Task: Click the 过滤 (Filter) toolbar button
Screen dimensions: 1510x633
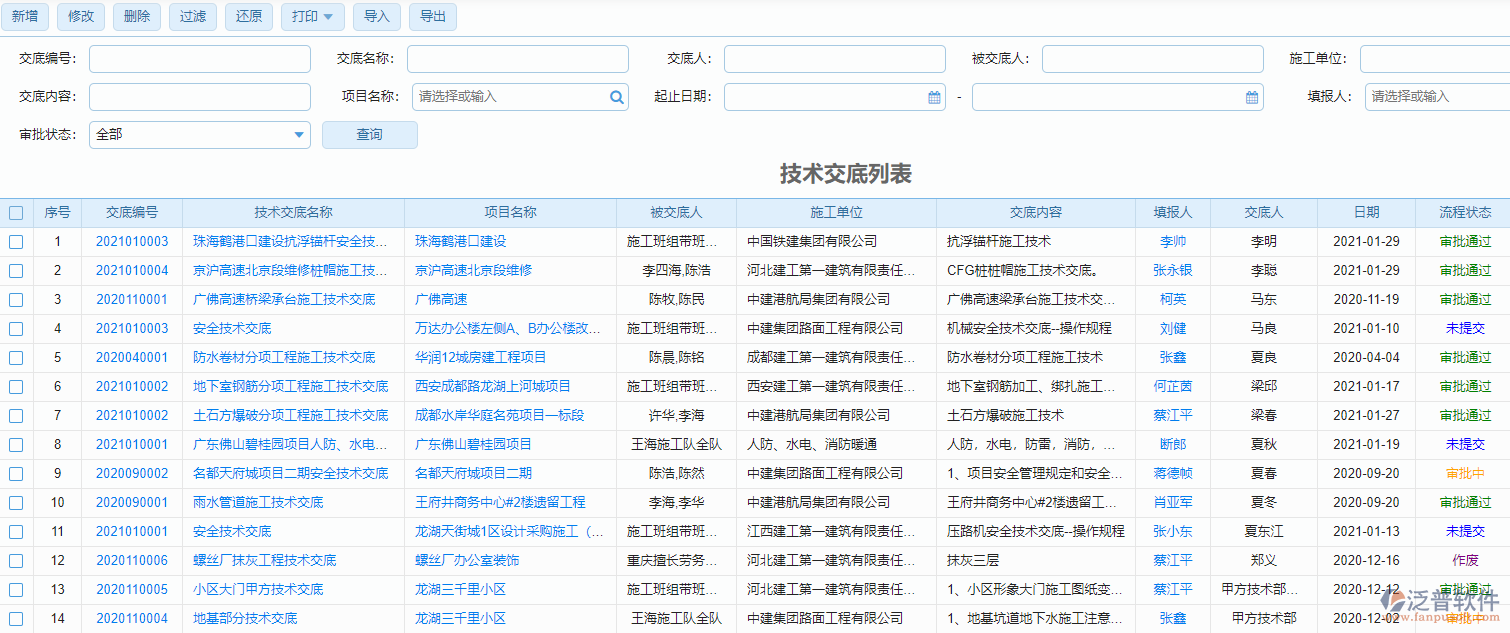Action: click(x=192, y=16)
